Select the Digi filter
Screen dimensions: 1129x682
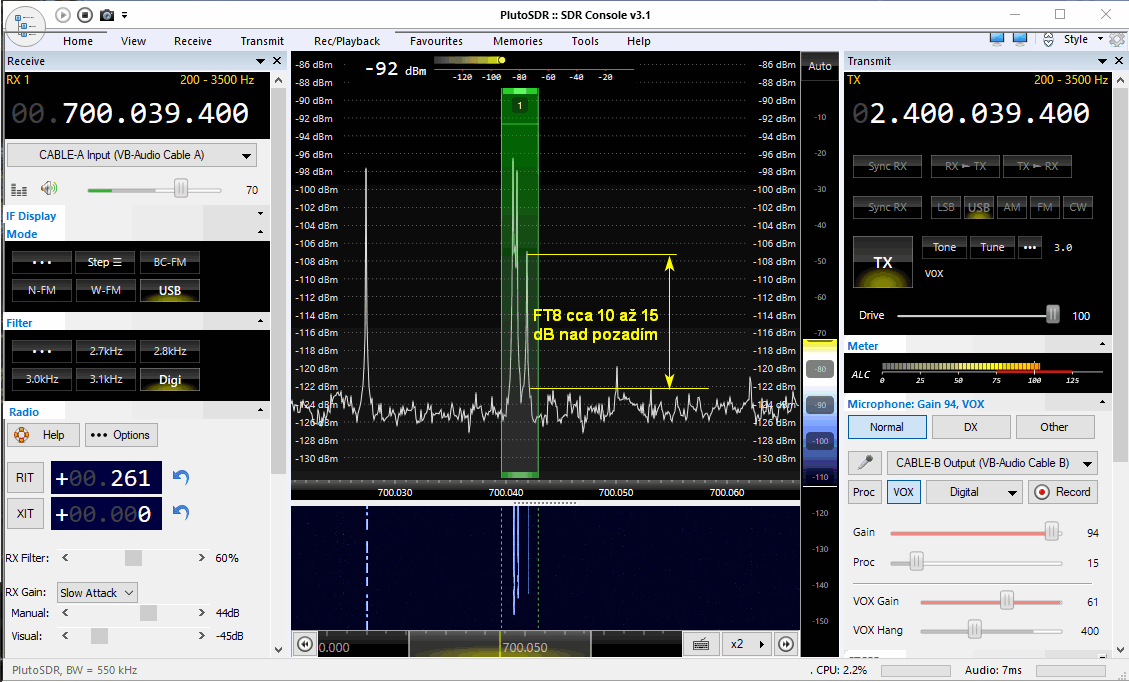(169, 380)
